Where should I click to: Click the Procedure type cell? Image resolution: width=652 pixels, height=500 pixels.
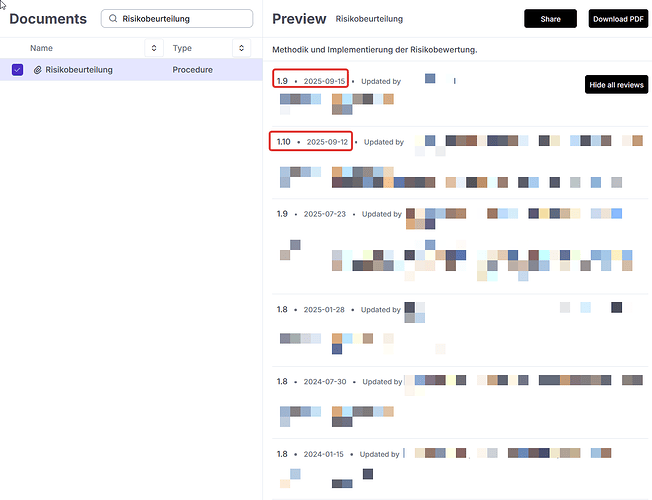coord(193,70)
